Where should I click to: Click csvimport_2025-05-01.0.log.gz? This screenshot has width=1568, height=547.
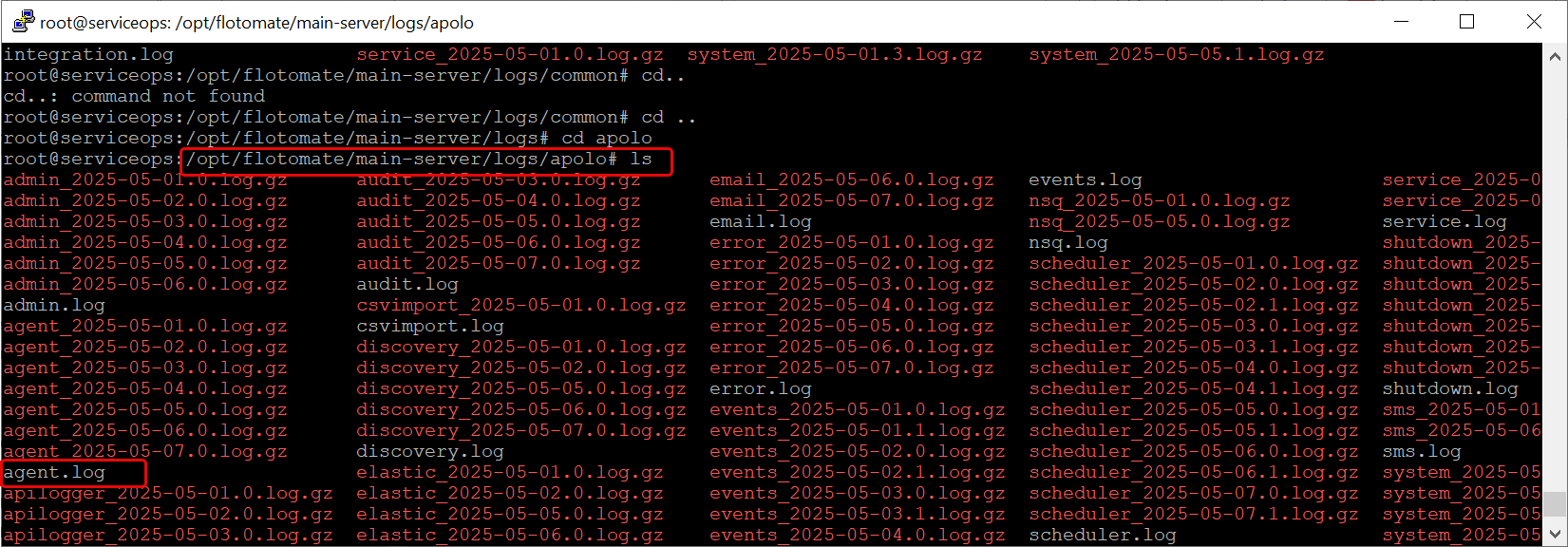(x=521, y=305)
